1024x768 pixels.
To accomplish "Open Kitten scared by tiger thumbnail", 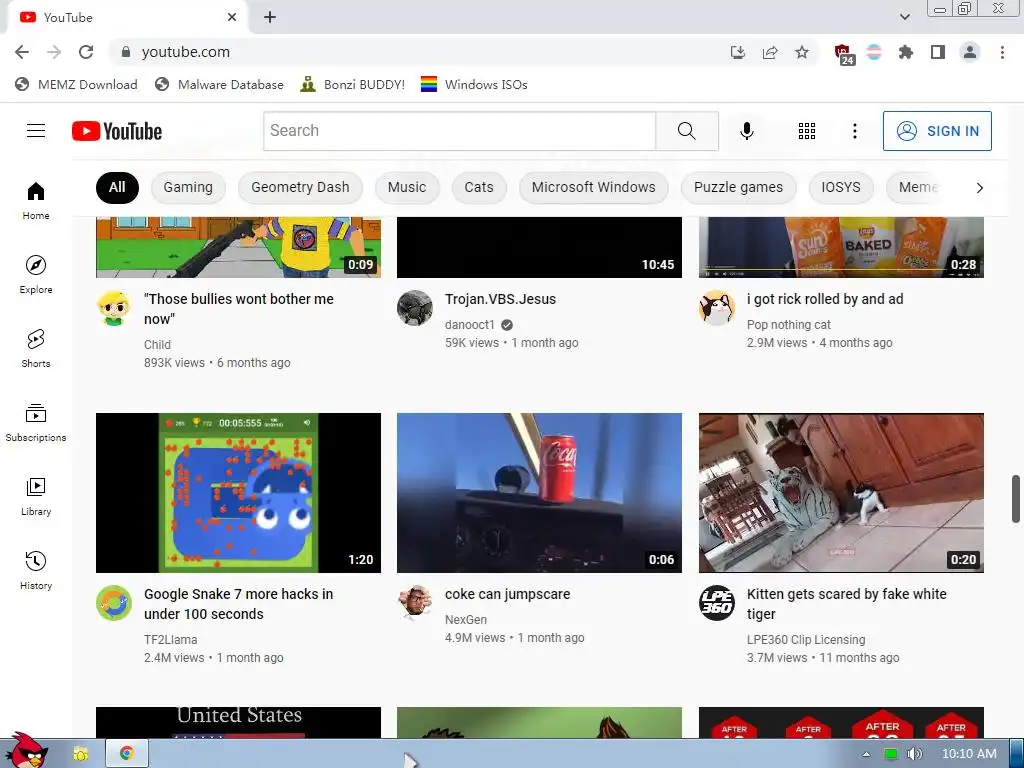I will click(841, 492).
